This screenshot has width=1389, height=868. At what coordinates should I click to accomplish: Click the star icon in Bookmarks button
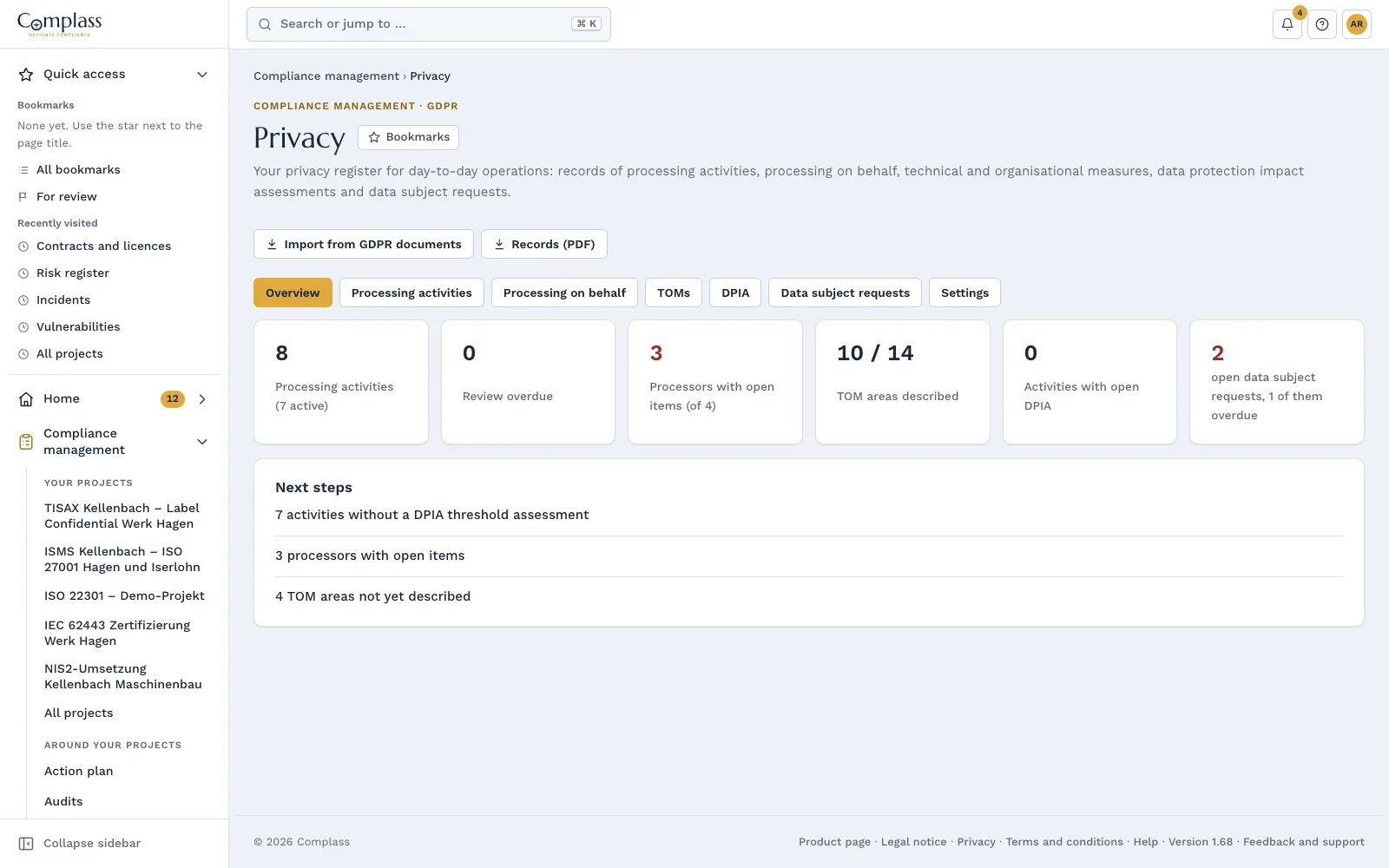[374, 137]
